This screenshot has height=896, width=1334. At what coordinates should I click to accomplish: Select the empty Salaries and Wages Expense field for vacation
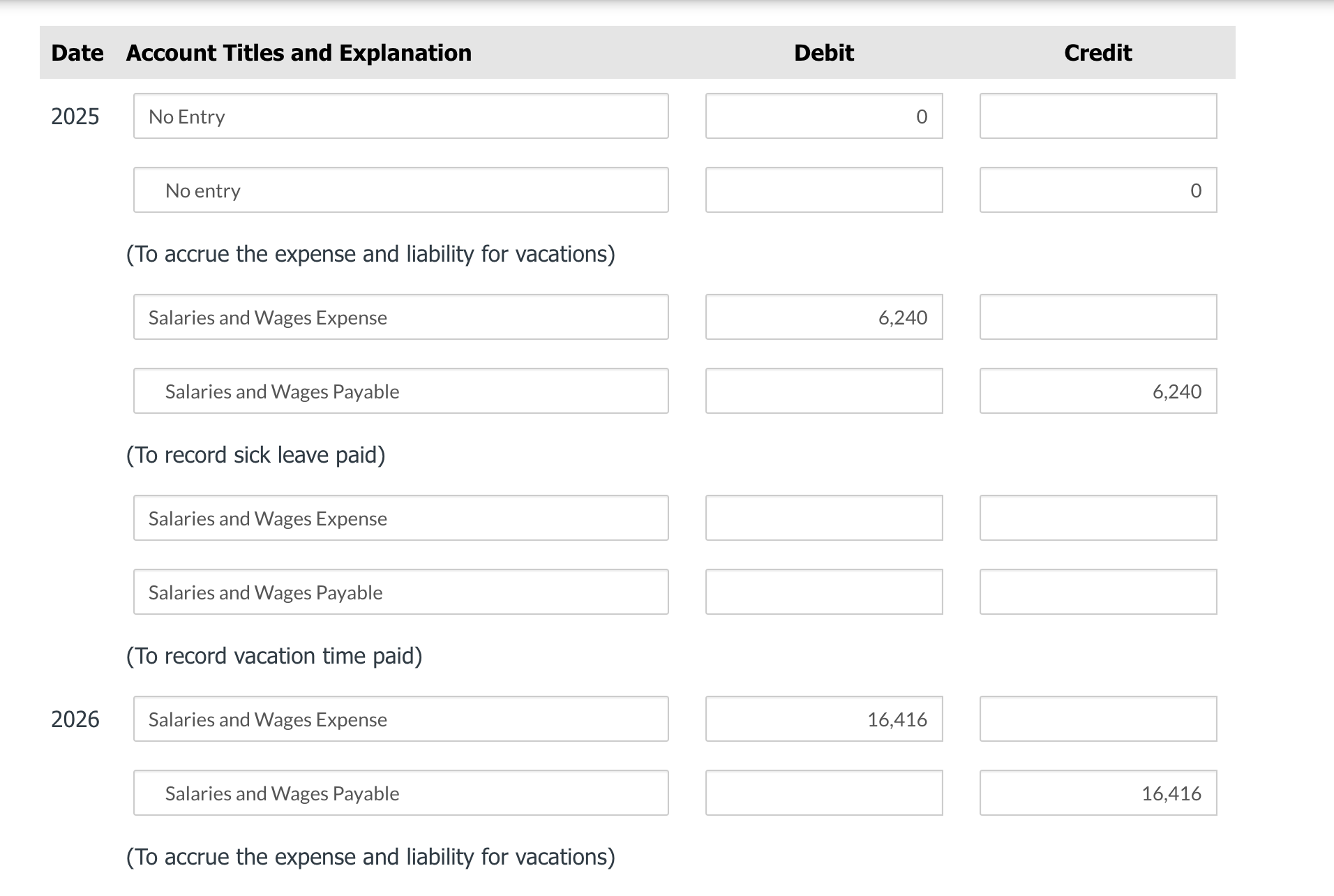(x=400, y=518)
